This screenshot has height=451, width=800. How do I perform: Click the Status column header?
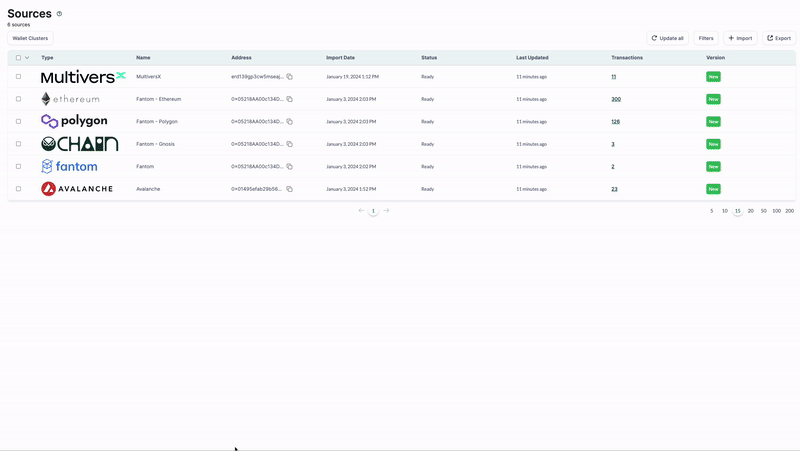tap(429, 58)
